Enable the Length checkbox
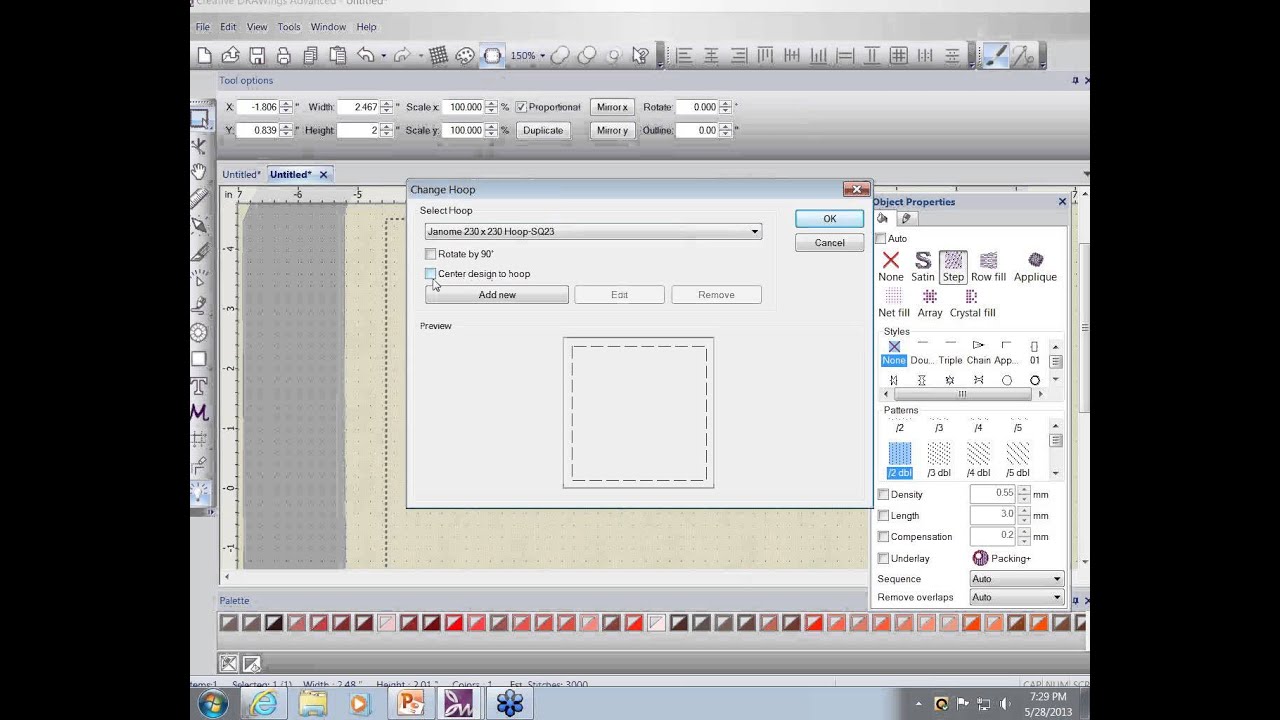This screenshot has height=720, width=1280. [x=883, y=515]
